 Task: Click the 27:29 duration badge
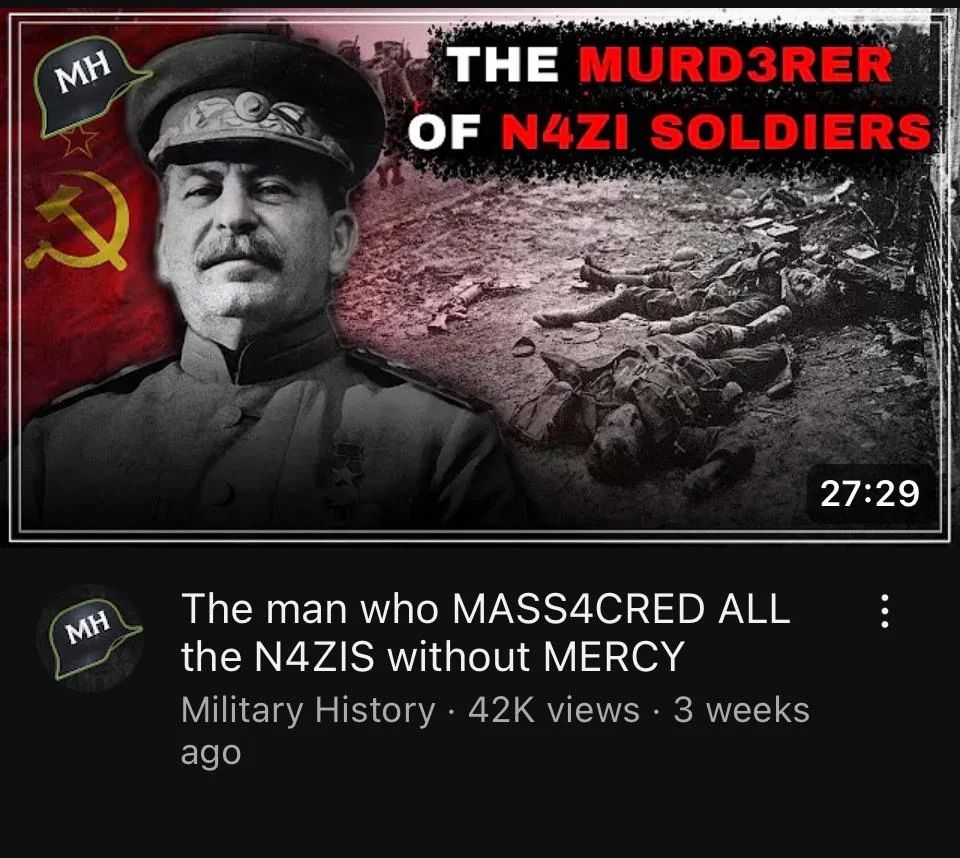click(869, 493)
